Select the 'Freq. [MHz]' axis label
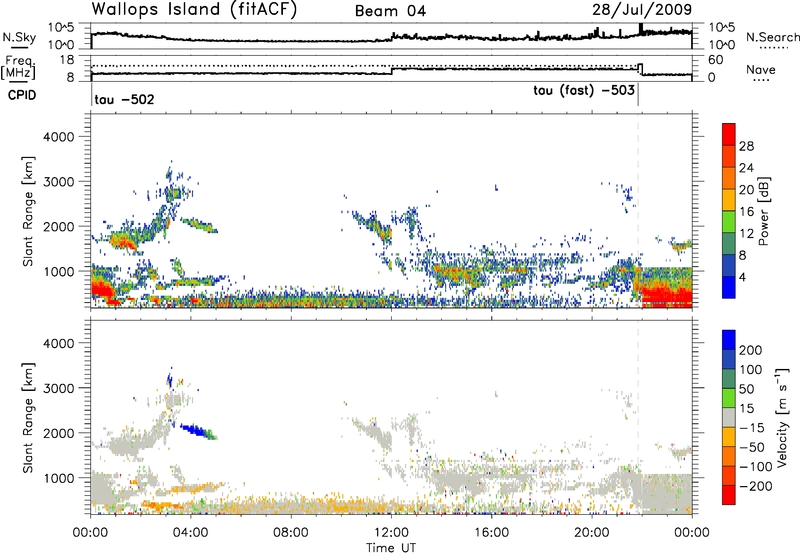Screen dimensions: 800x554 (x=19, y=68)
